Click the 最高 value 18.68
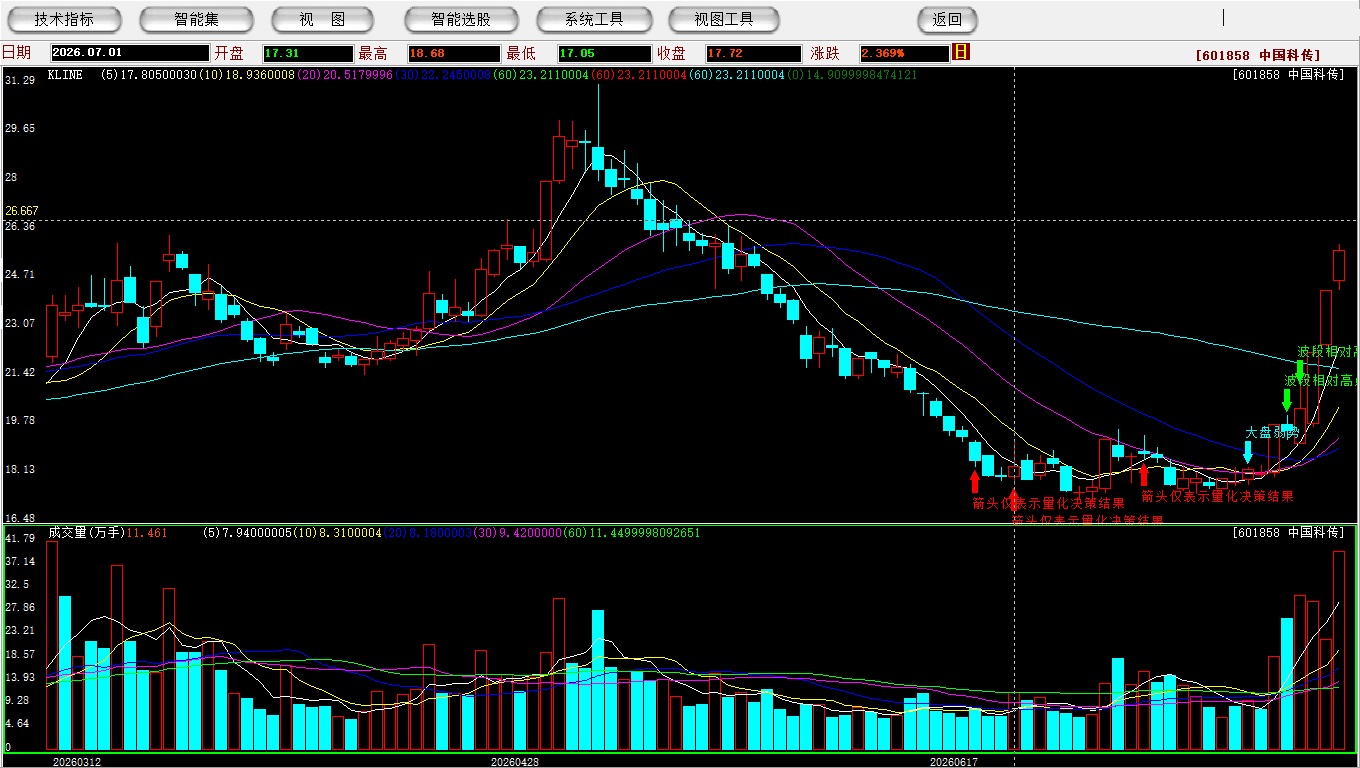The image size is (1360, 768). [x=454, y=53]
